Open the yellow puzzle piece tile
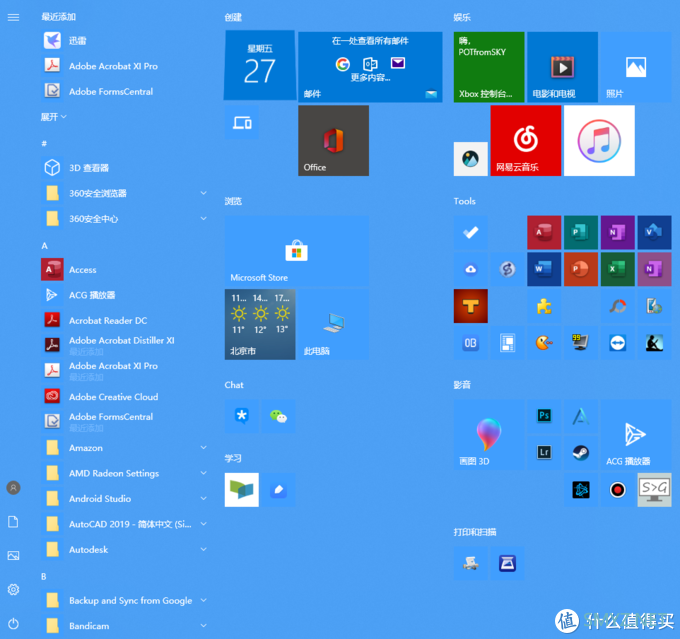The height and width of the screenshot is (639, 680). (x=544, y=306)
